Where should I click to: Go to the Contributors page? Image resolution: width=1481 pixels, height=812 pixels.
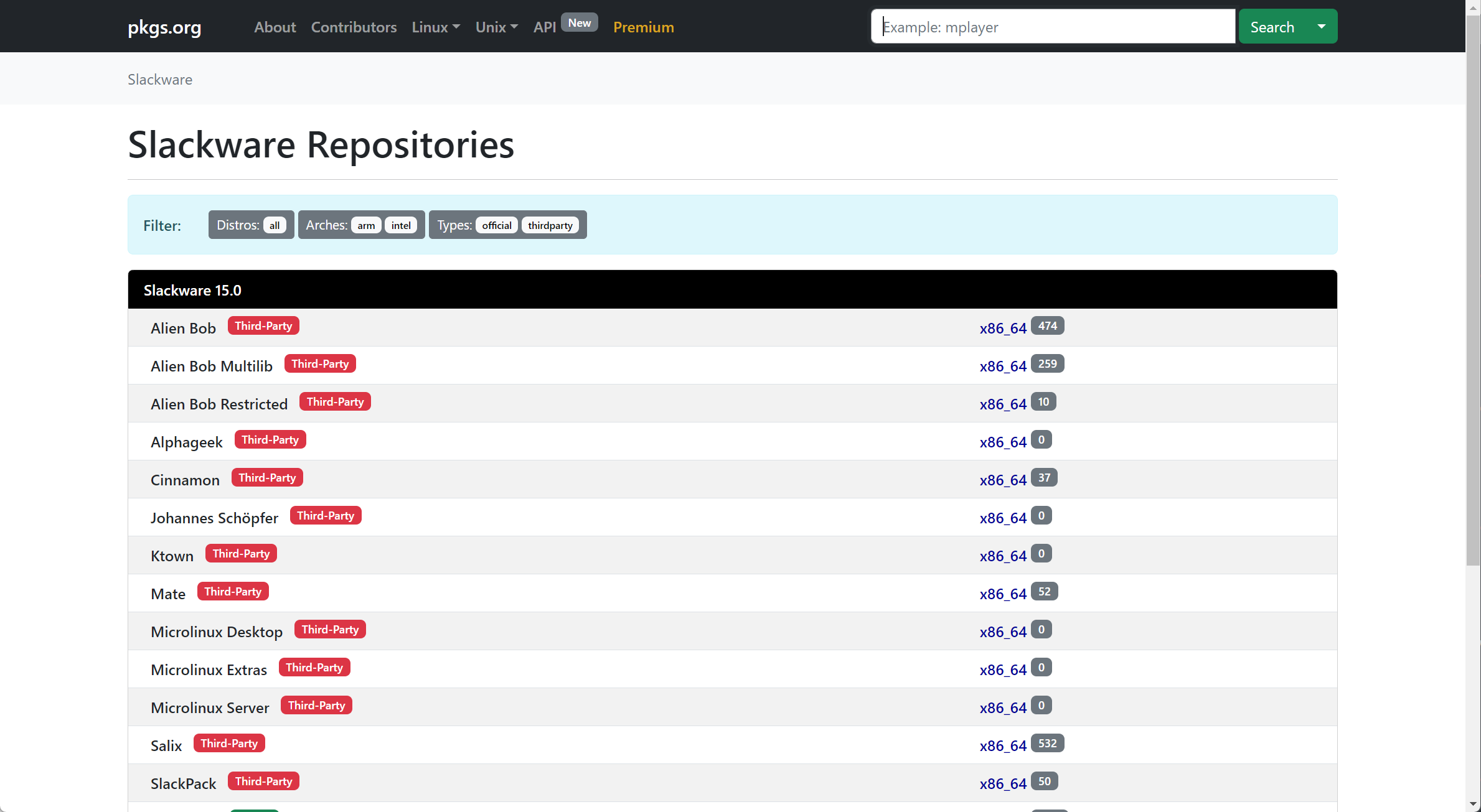click(354, 27)
